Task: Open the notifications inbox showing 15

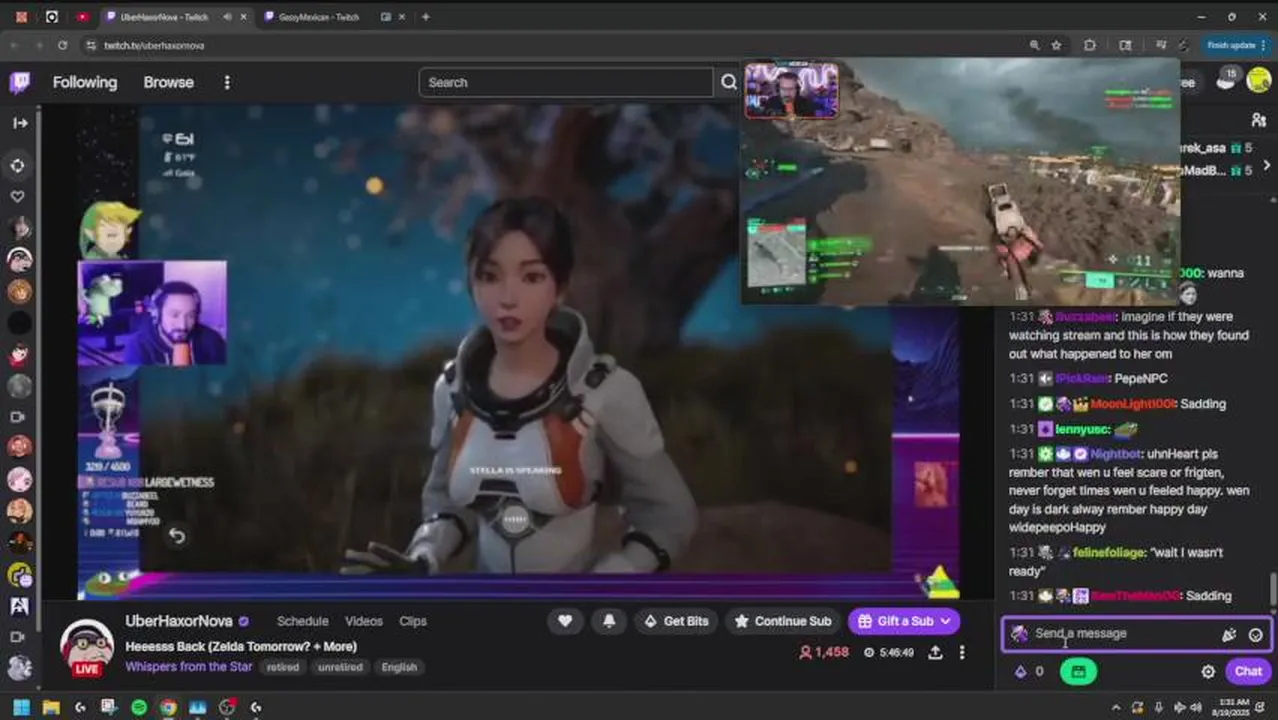Action: pos(1227,80)
